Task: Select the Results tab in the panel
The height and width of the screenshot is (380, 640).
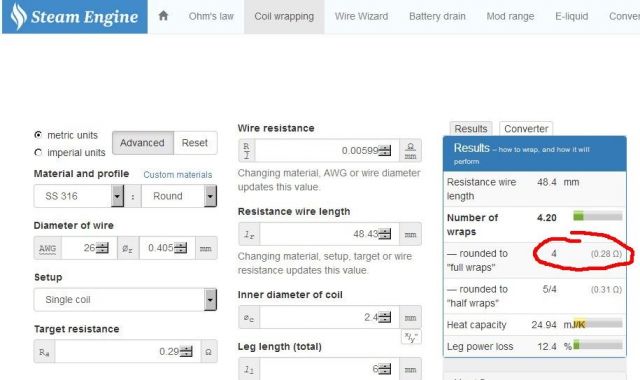Action: coord(471,129)
